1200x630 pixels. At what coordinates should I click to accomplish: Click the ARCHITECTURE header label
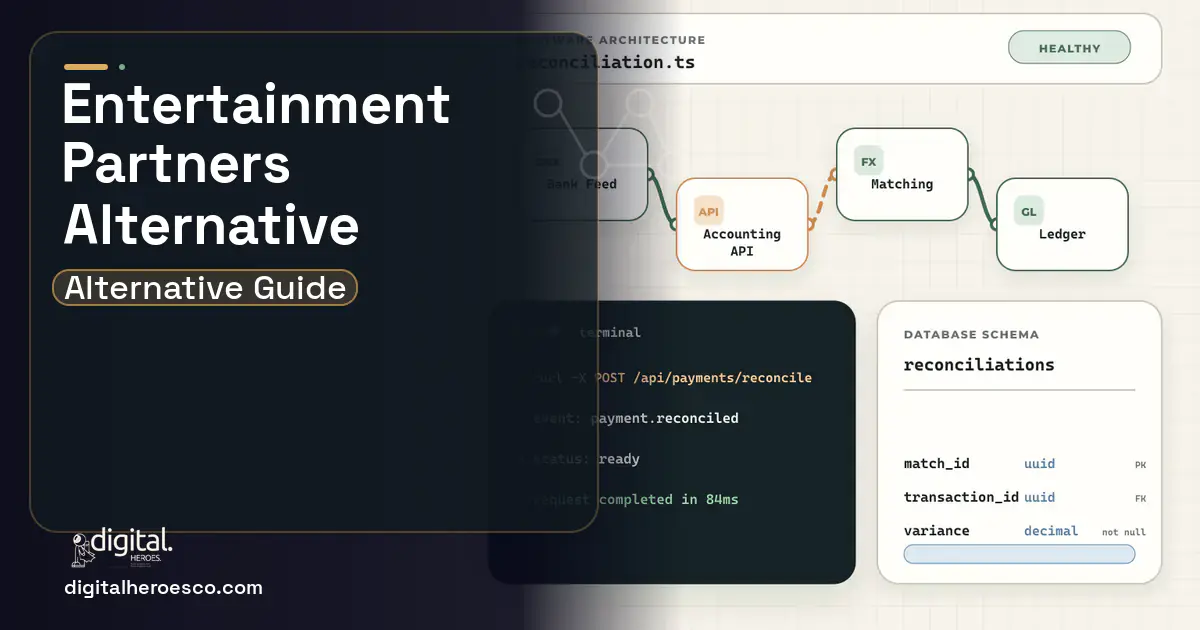coord(652,40)
